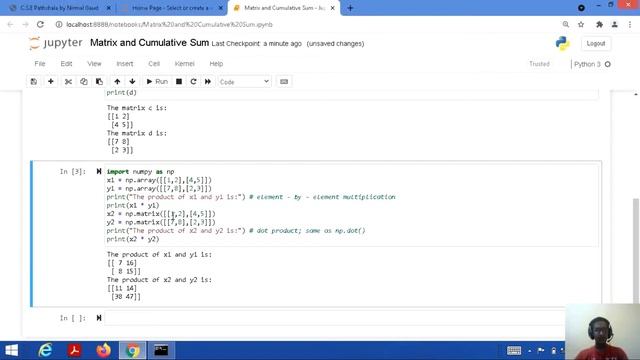The height and width of the screenshot is (360, 640).
Task: Bookmark this page with star icon
Action: 581,24
